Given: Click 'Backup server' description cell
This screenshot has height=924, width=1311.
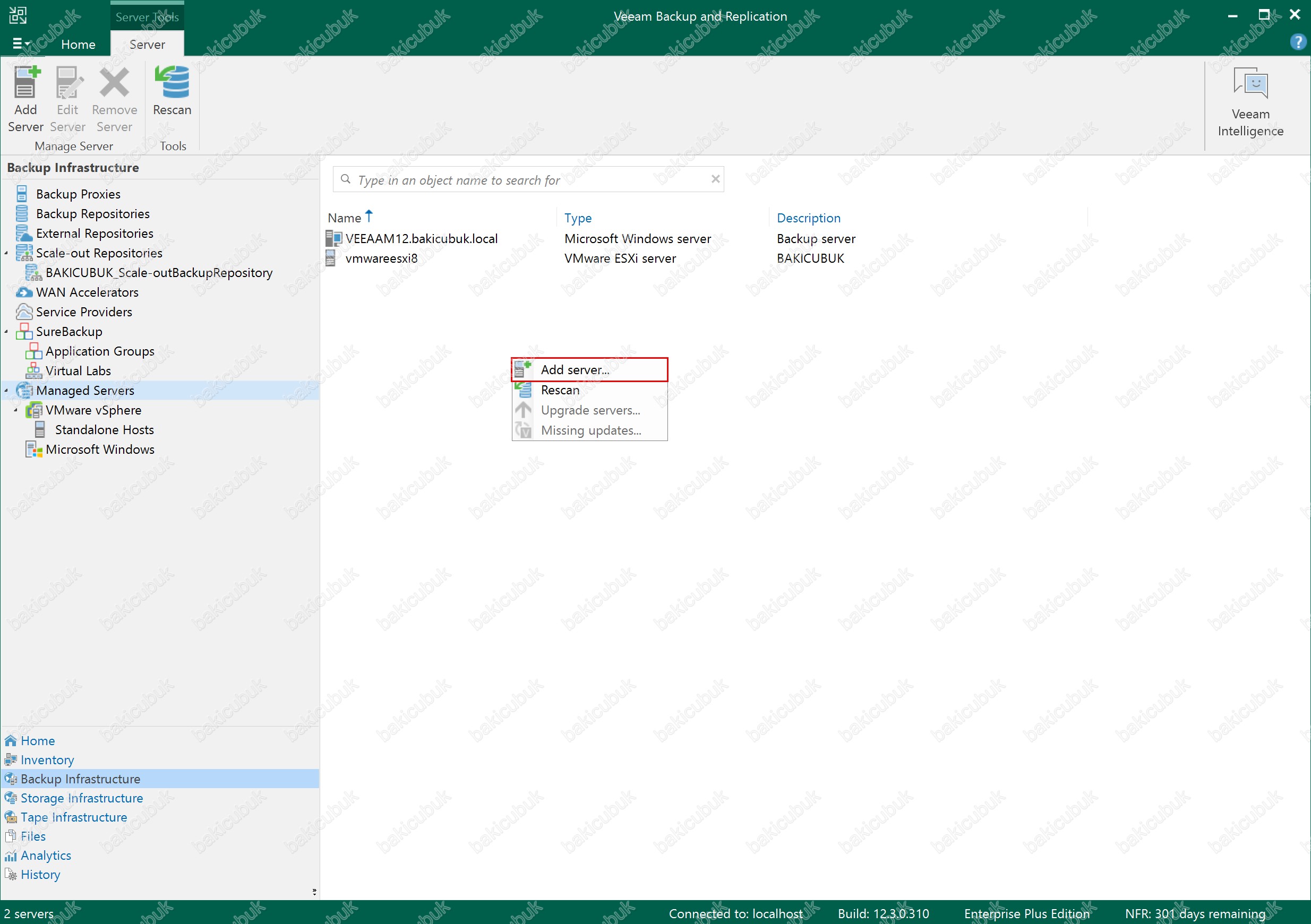Looking at the screenshot, I should coord(816,238).
